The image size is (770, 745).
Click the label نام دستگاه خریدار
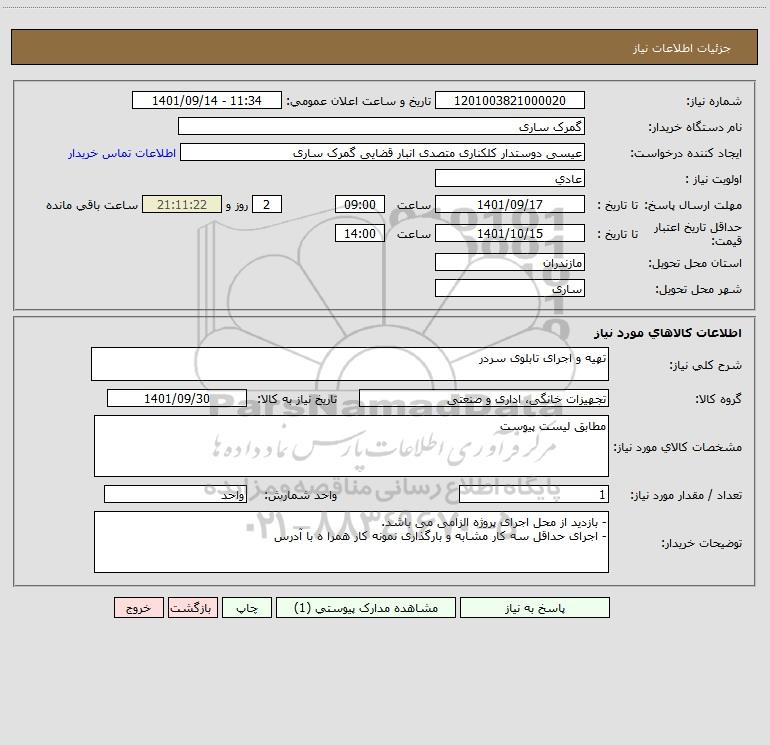click(x=695, y=128)
